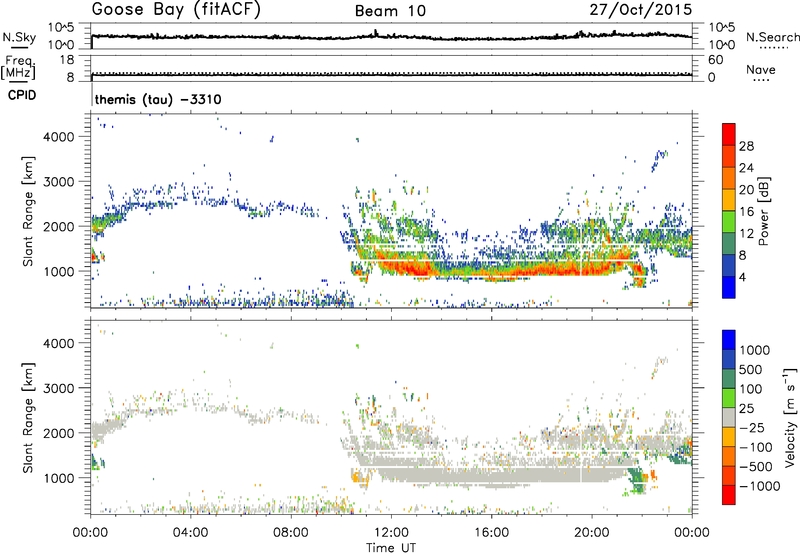Click the velocity panel 'Slant Range [km]' label
800x554 pixels.
coord(28,417)
